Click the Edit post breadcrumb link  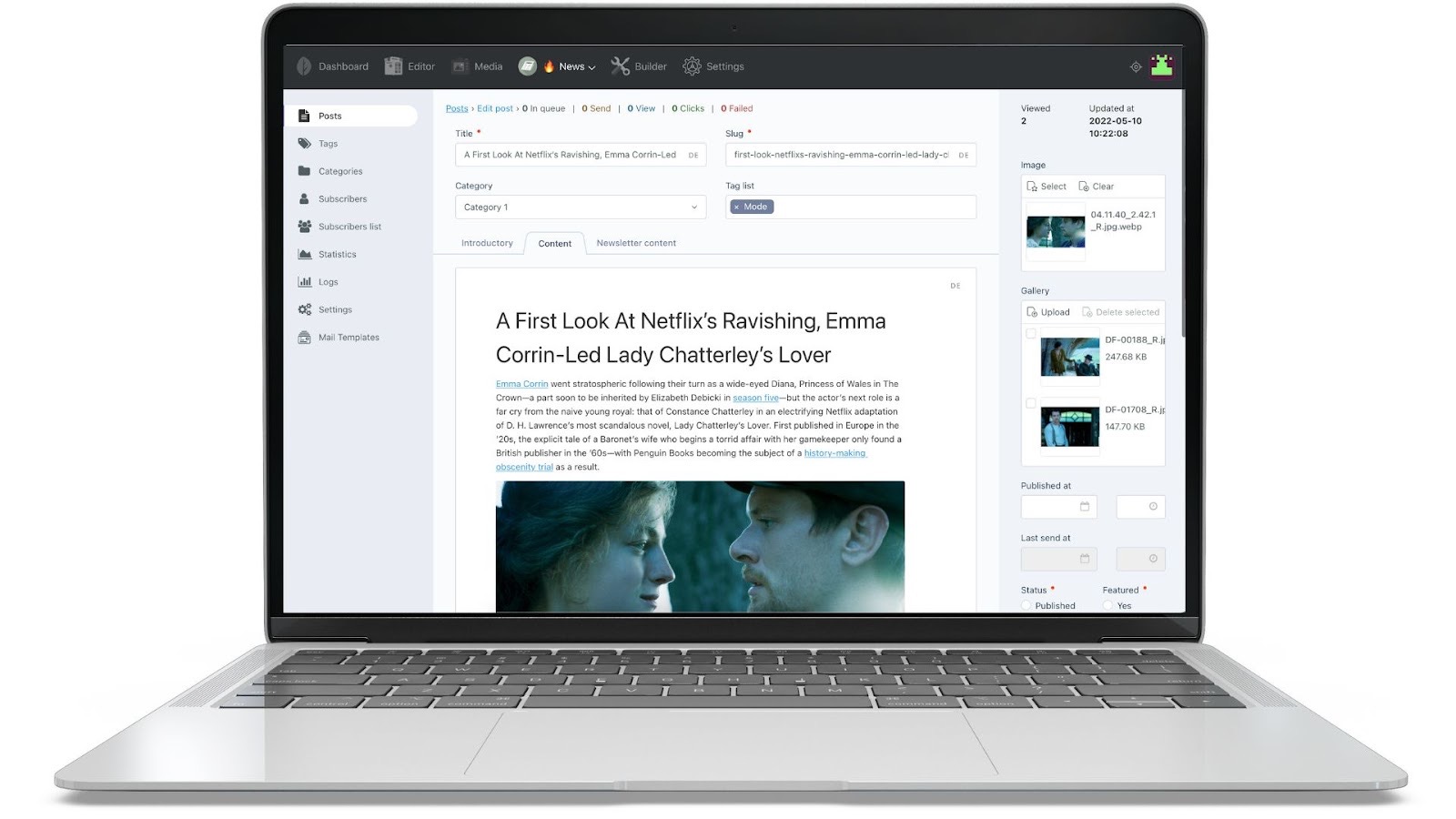click(x=495, y=108)
